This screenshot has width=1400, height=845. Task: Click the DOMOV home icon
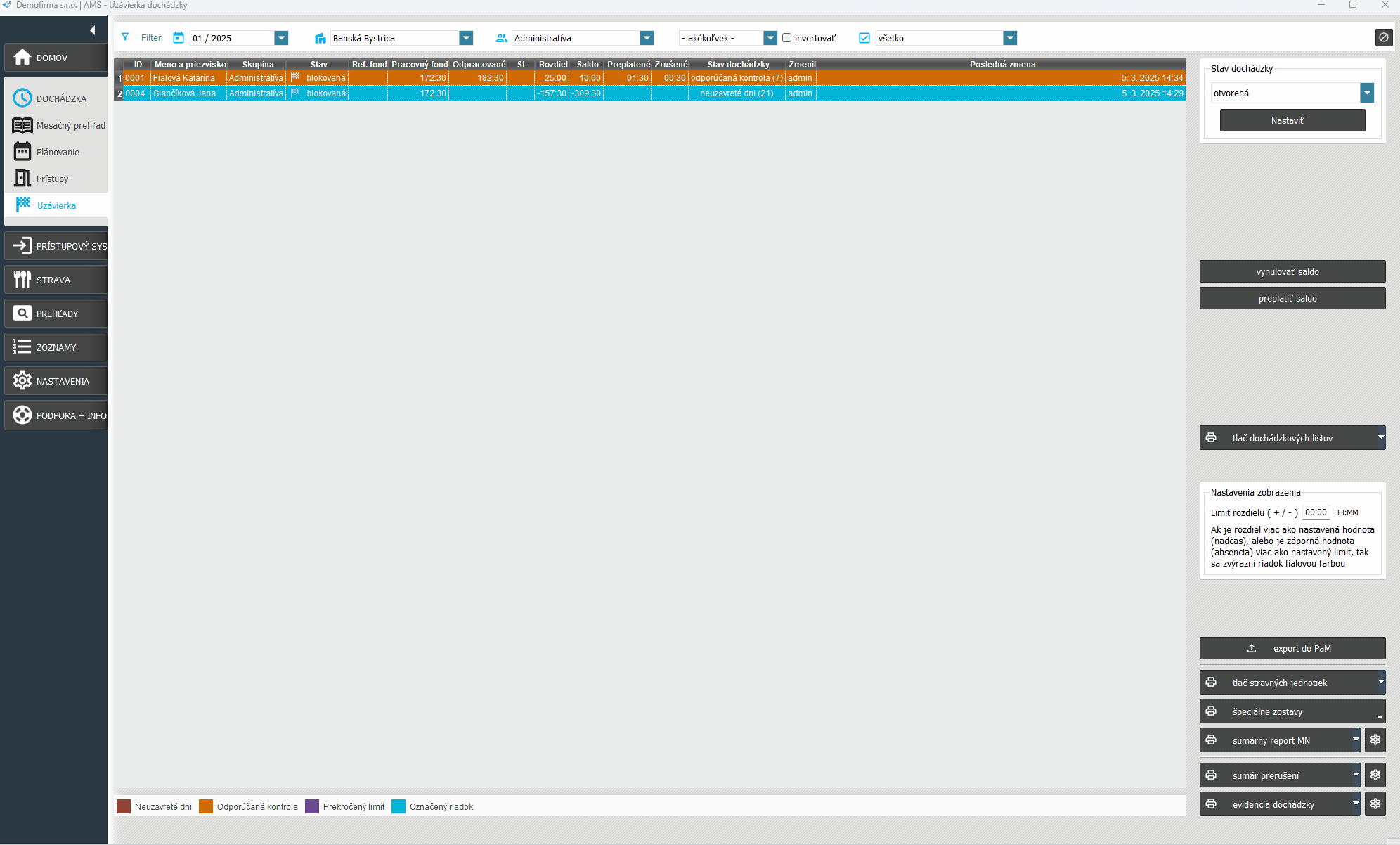[x=22, y=58]
